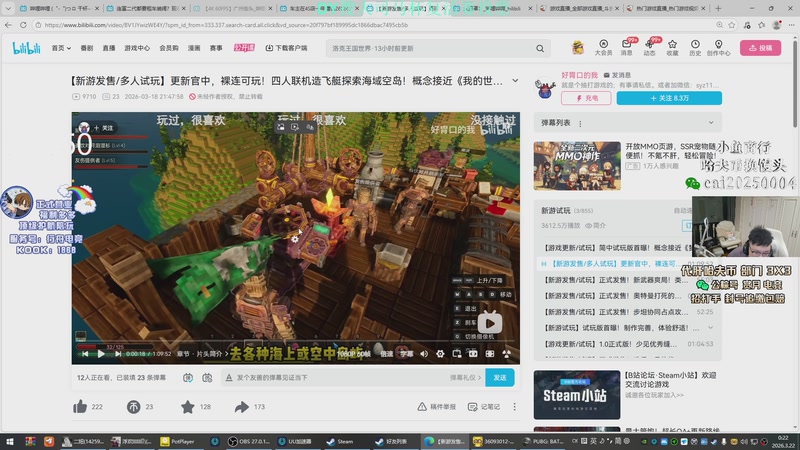
Task: Open the 赛事 nav item
Action: click(216, 48)
